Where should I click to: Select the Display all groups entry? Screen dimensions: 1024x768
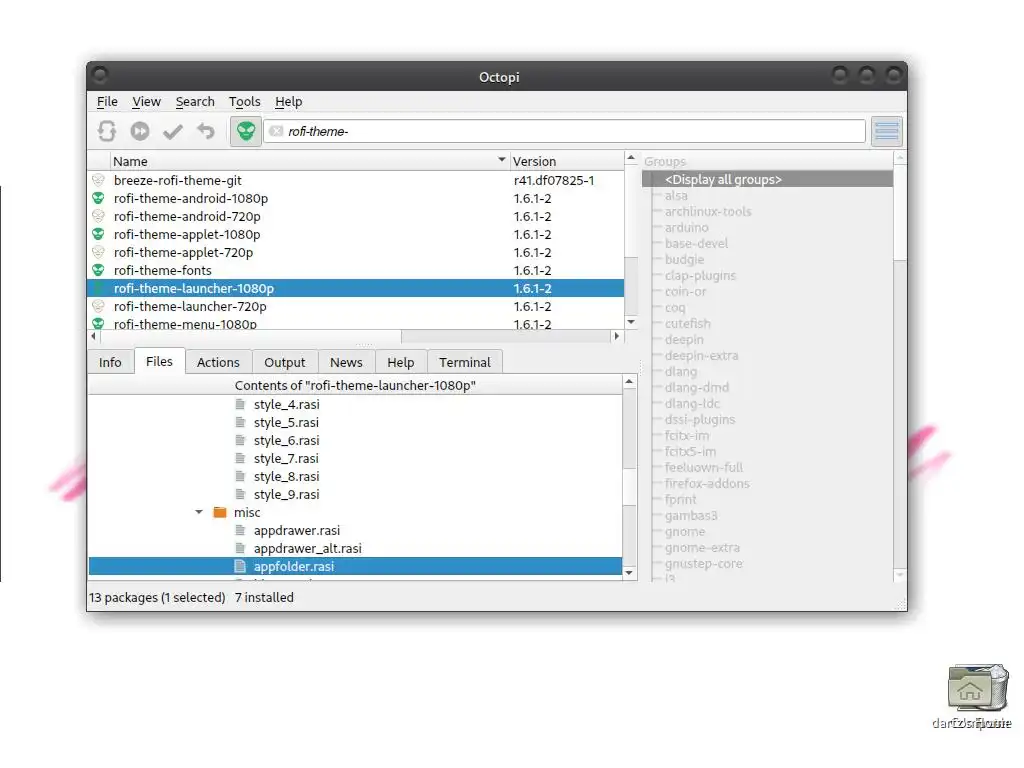767,180
